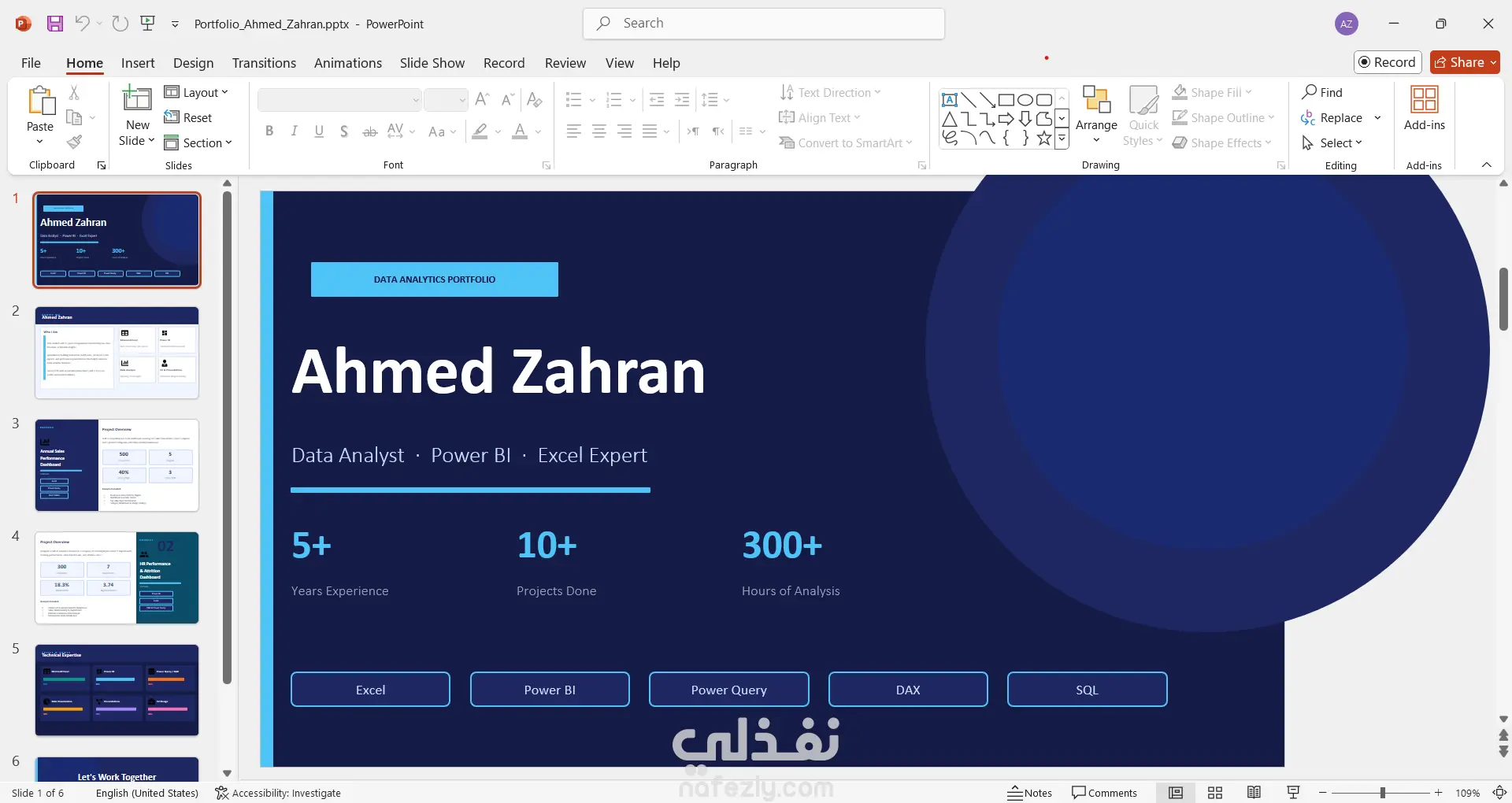
Task: Expand the Section dropdown
Action: (198, 142)
